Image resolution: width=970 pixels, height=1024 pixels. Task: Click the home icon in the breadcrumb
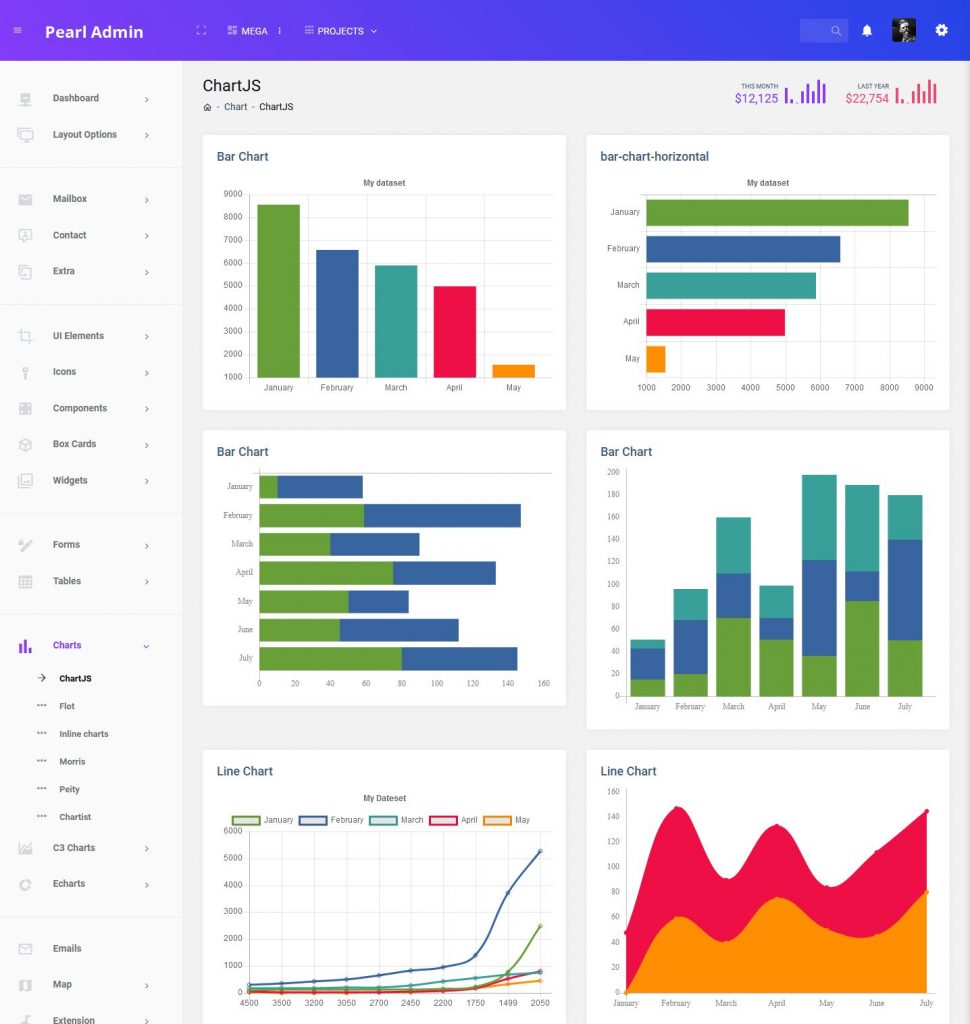click(206, 107)
